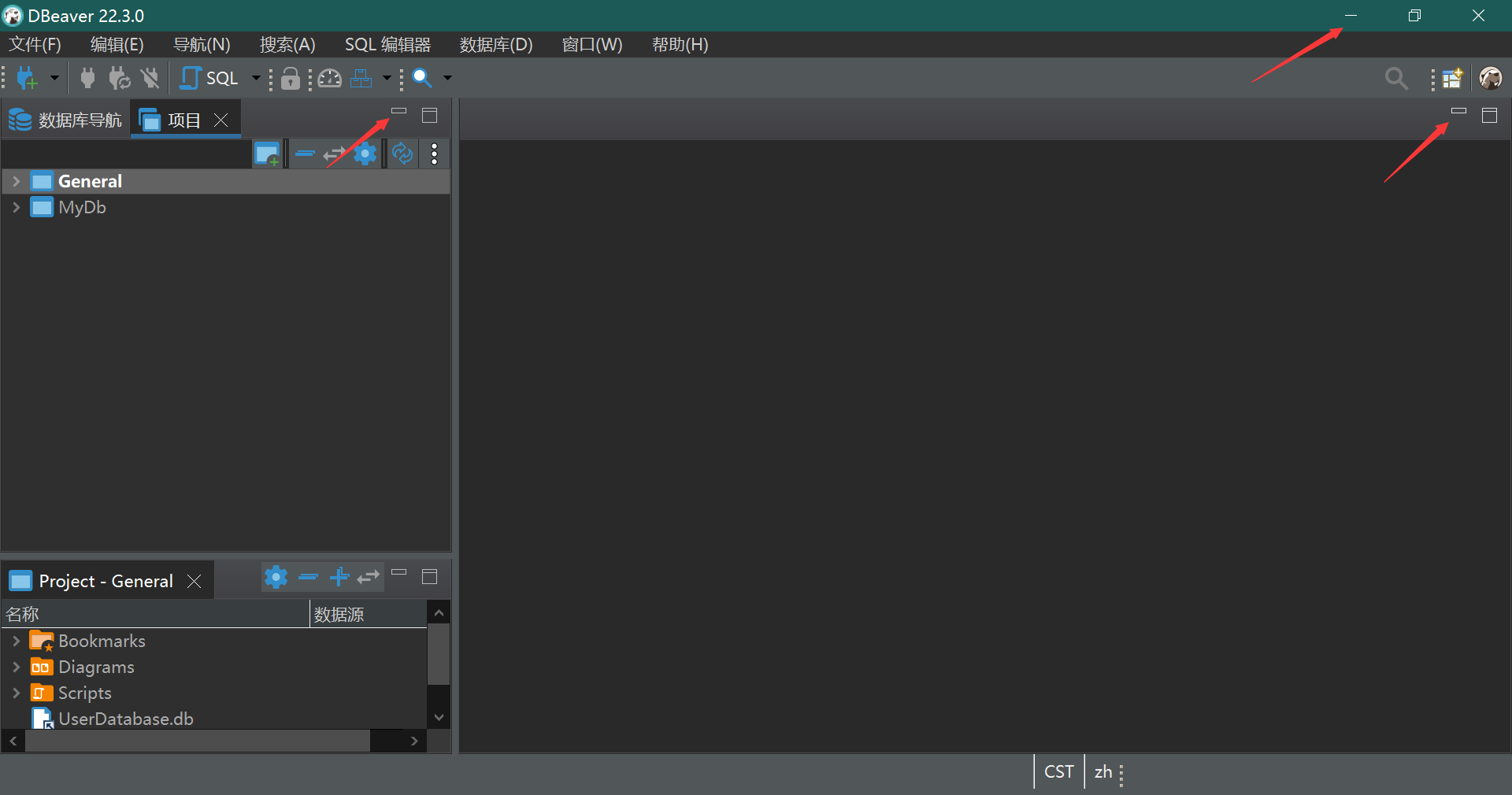Open the three-dot view menu in projects panel
Image resolution: width=1512 pixels, height=795 pixels.
coord(433,153)
